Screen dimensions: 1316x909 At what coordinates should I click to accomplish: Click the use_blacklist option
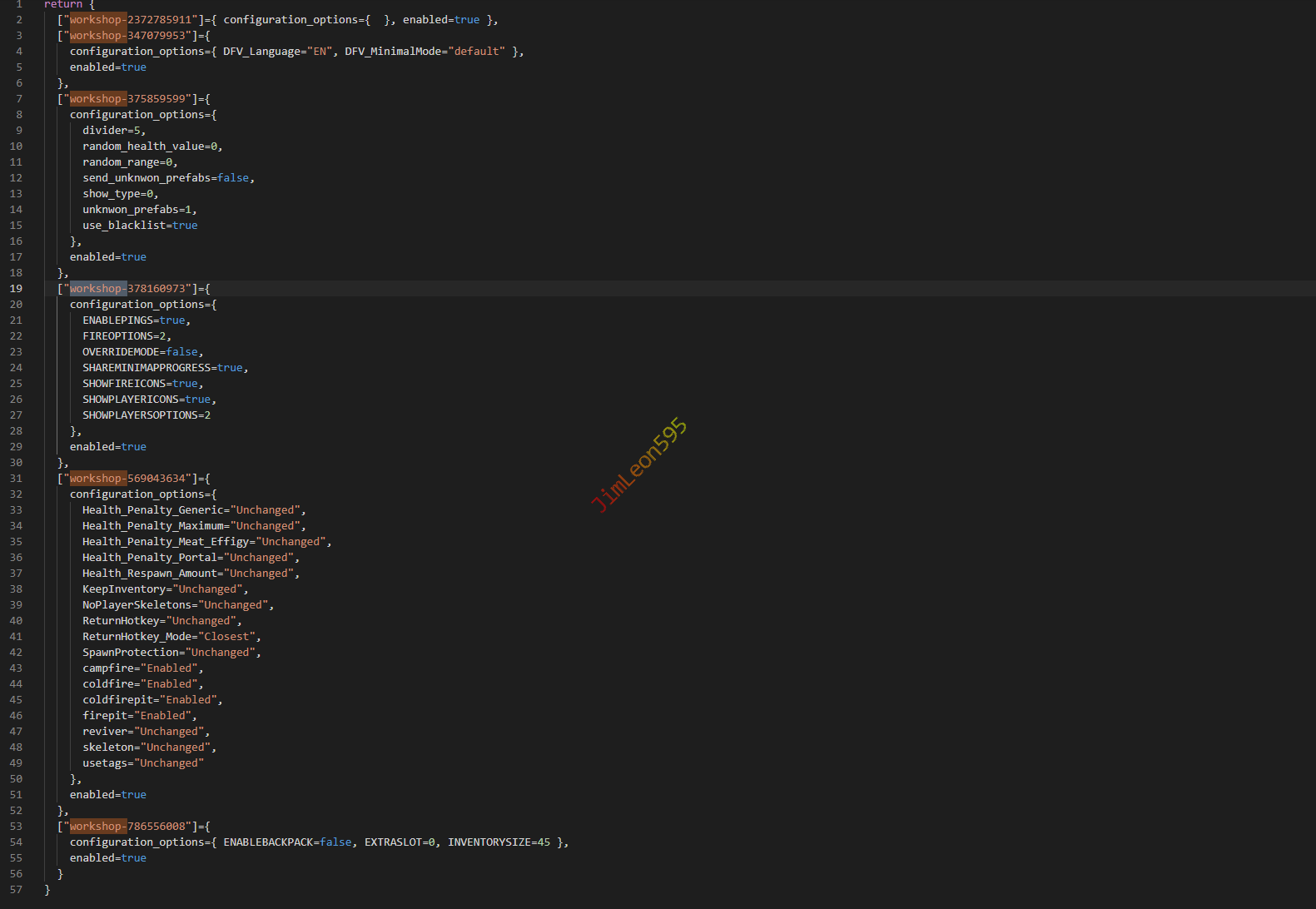(x=127, y=226)
